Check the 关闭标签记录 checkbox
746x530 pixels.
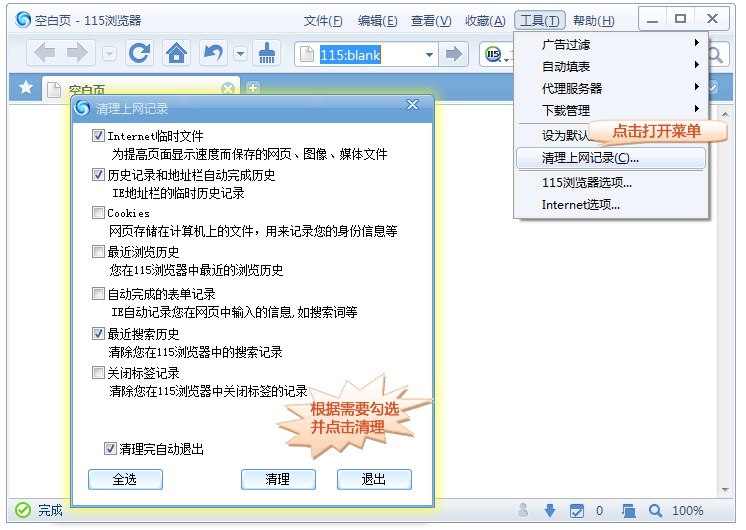pyautogui.click(x=98, y=372)
